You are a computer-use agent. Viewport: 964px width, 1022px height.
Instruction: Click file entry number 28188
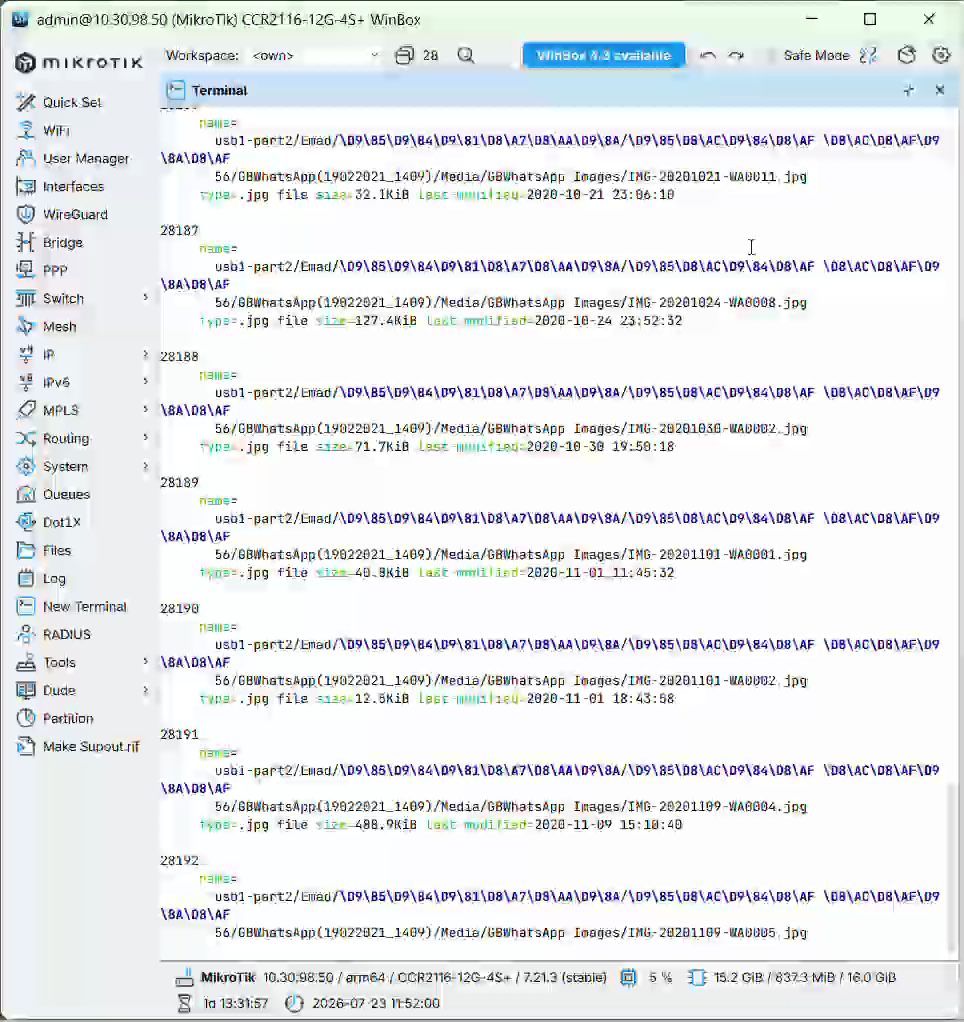tap(179, 357)
